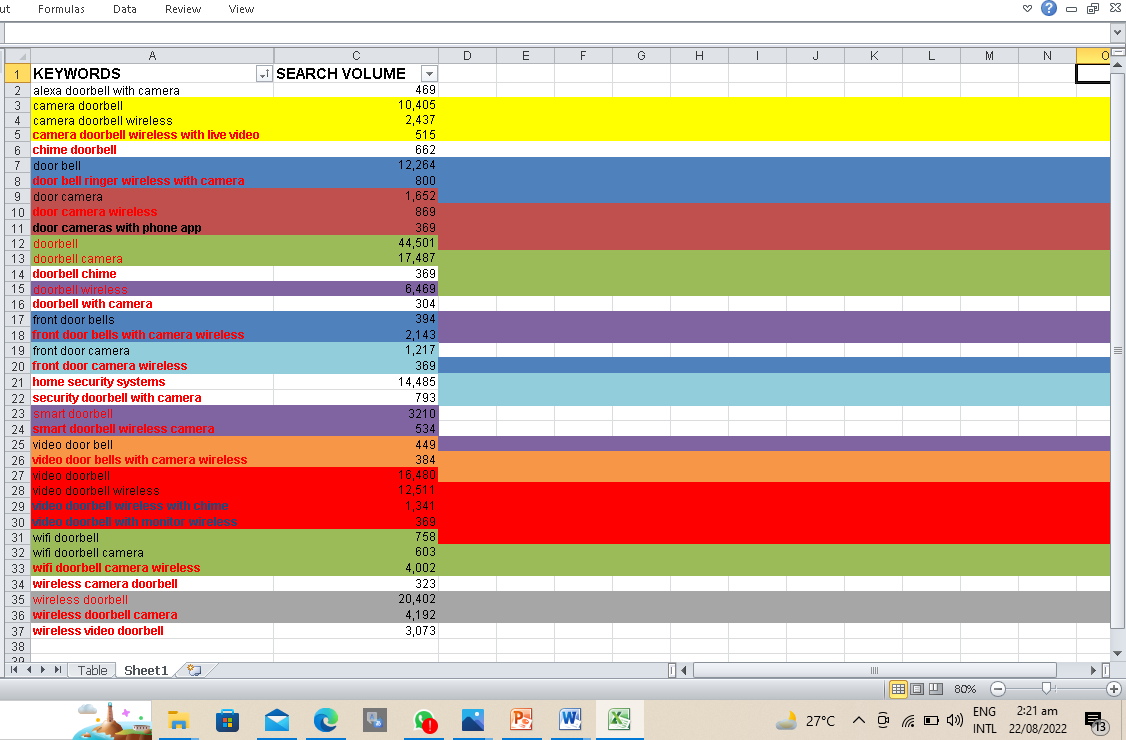Open the taskbar clock showing 2:21 am
Image resolution: width=1126 pixels, height=740 pixels.
[1038, 719]
